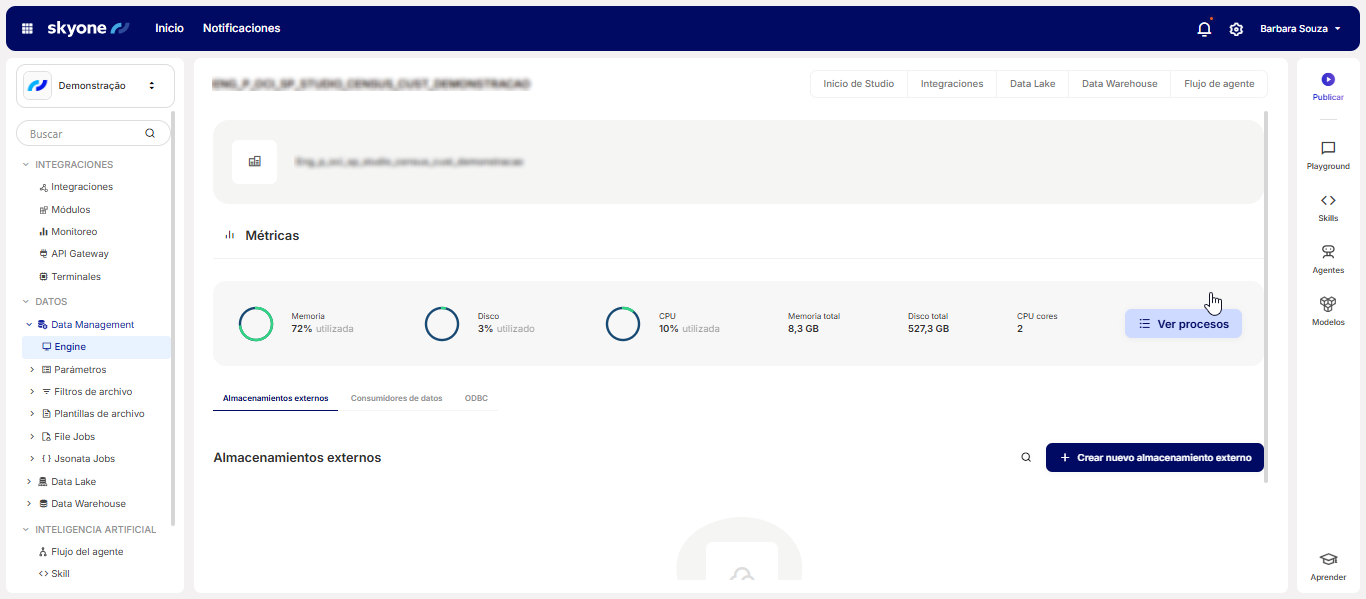Screen dimensions: 1366x599
Task: Open settings gear in top bar
Action: pos(1236,29)
